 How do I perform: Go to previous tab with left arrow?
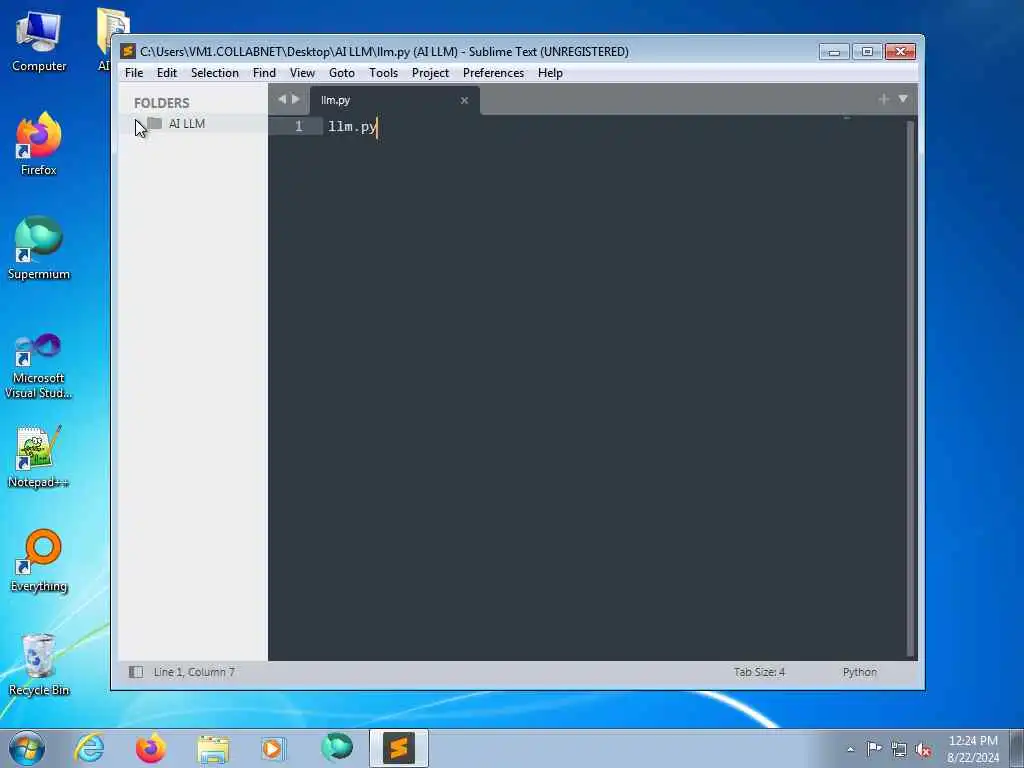[x=281, y=99]
